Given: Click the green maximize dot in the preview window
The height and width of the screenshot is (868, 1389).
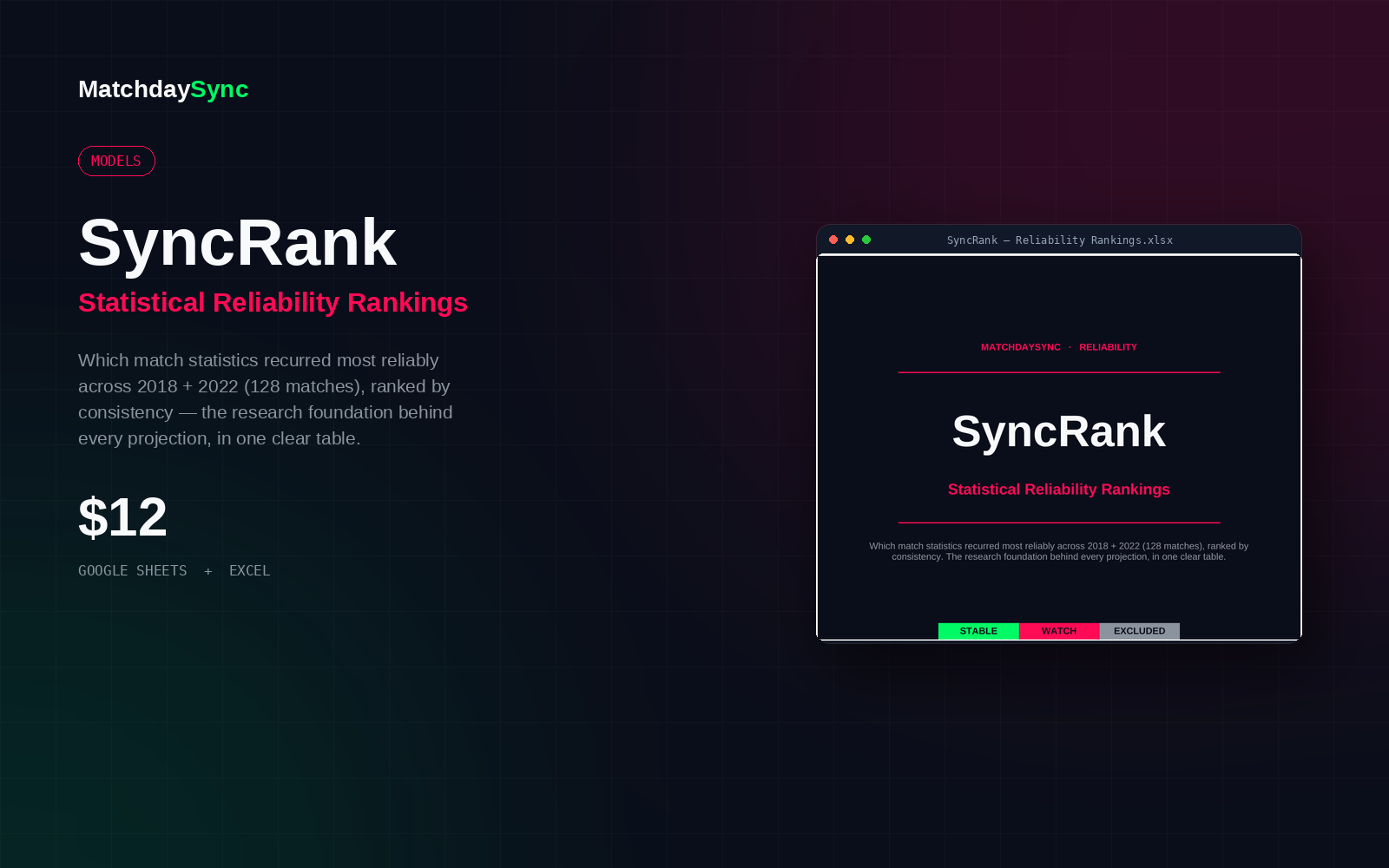Looking at the screenshot, I should 866,240.
